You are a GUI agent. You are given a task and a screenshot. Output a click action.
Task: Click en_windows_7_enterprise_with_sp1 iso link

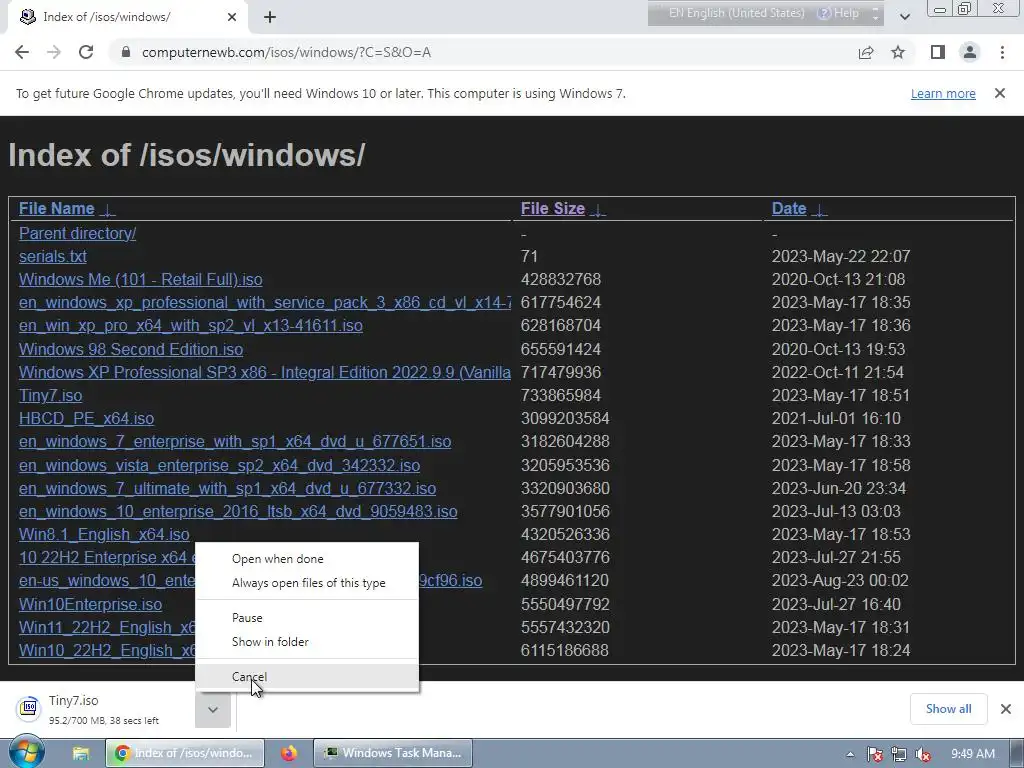point(235,441)
